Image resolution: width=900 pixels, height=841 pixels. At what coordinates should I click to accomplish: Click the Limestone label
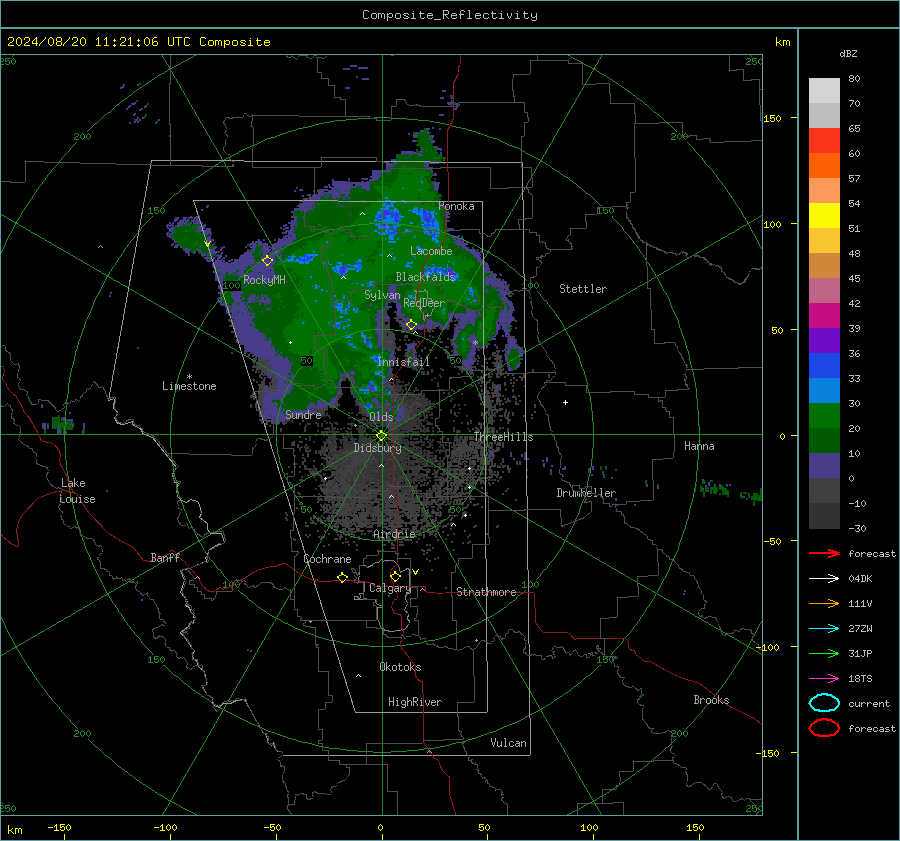[x=189, y=386]
